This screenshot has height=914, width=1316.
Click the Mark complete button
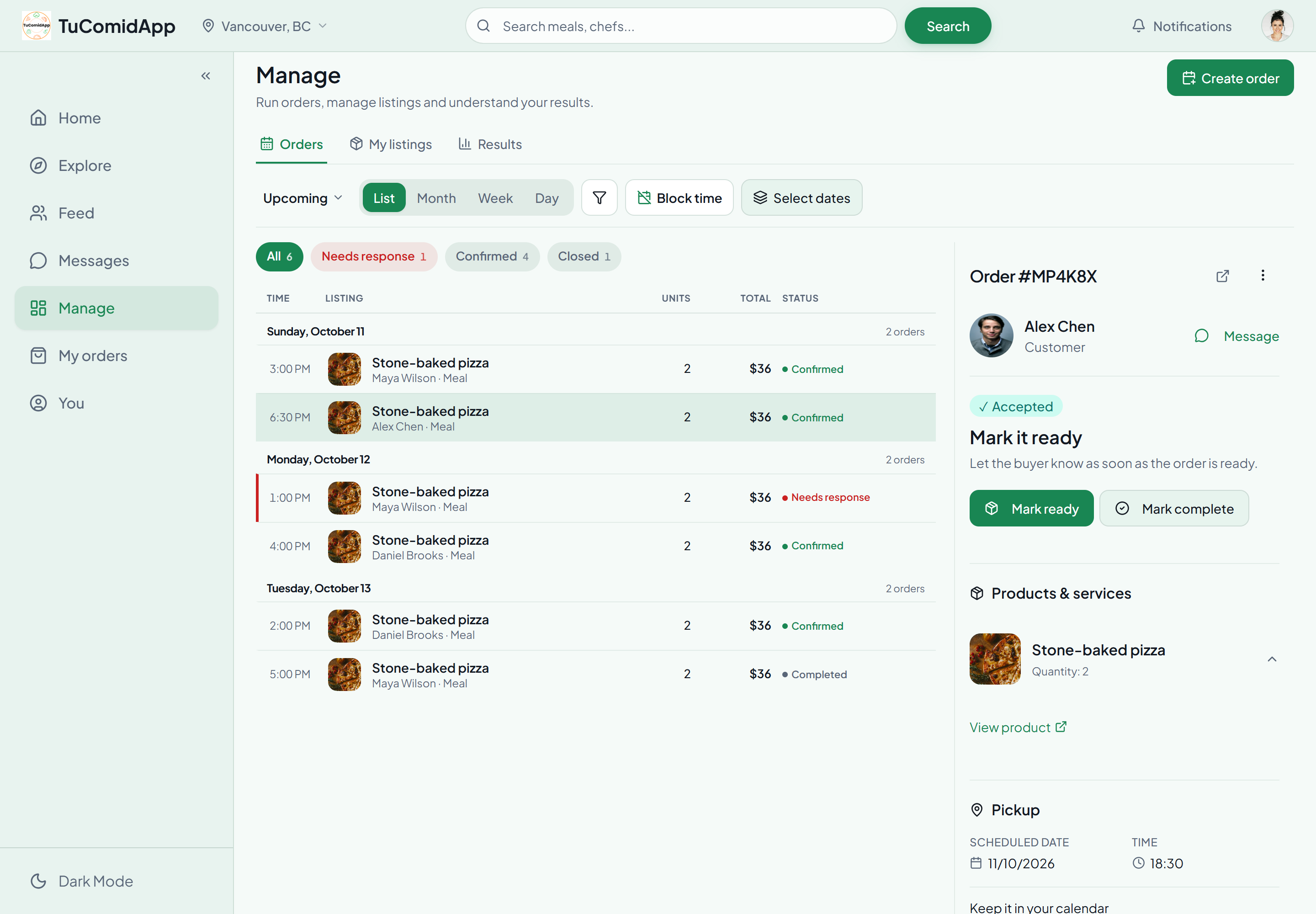pos(1174,508)
